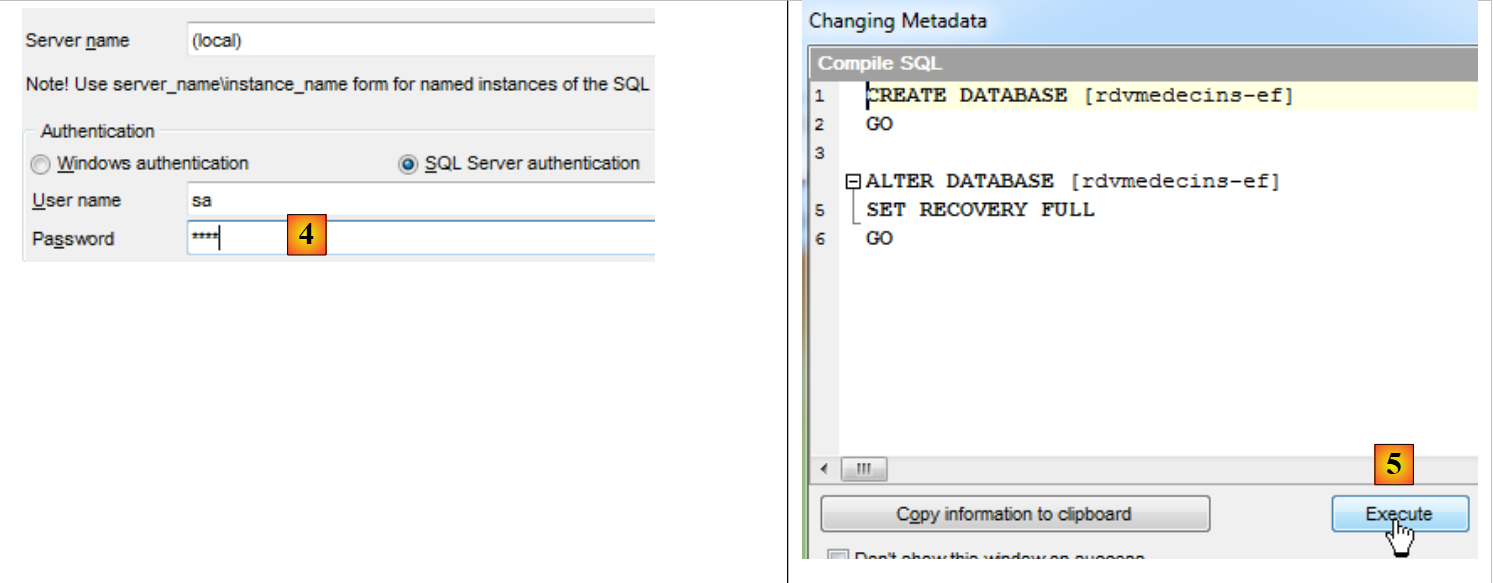Select Windows authentication option
Image resolution: width=1493 pixels, height=583 pixels.
click(x=41, y=164)
